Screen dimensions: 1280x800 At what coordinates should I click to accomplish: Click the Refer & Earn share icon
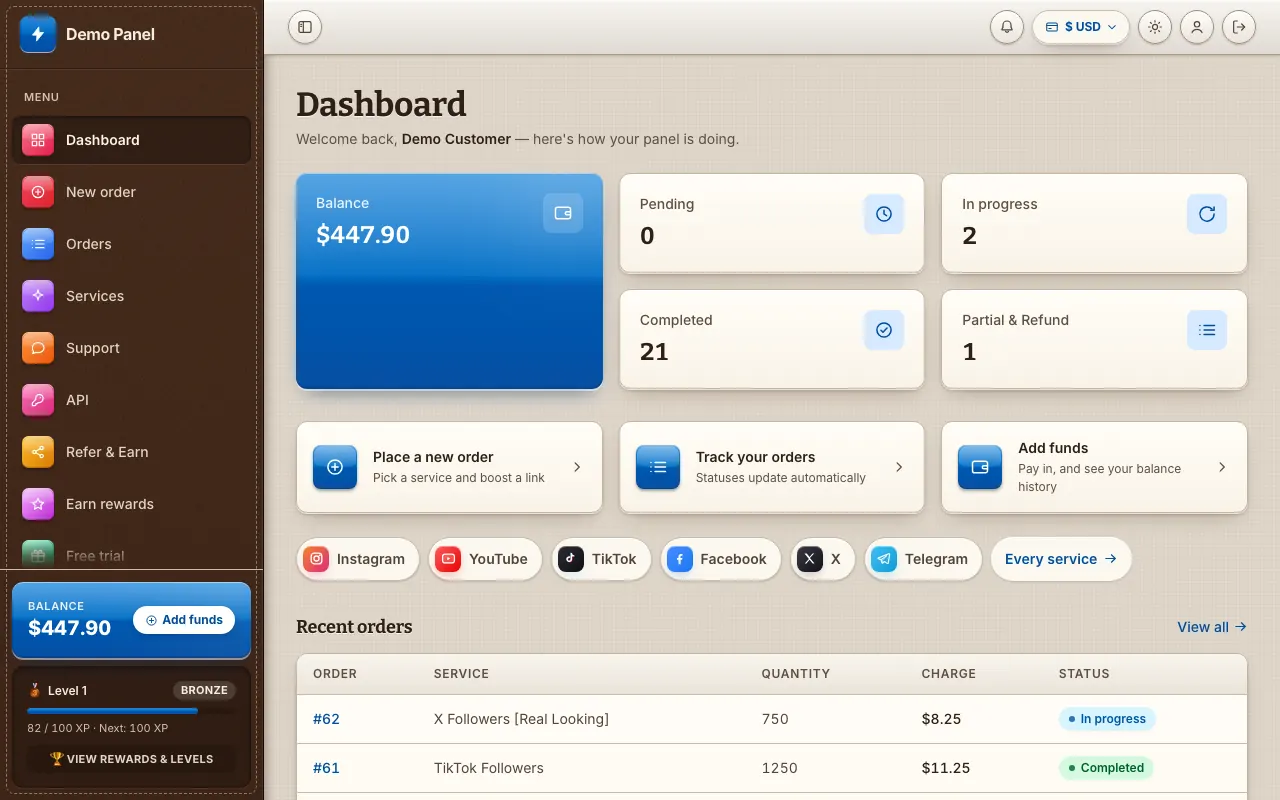point(38,452)
